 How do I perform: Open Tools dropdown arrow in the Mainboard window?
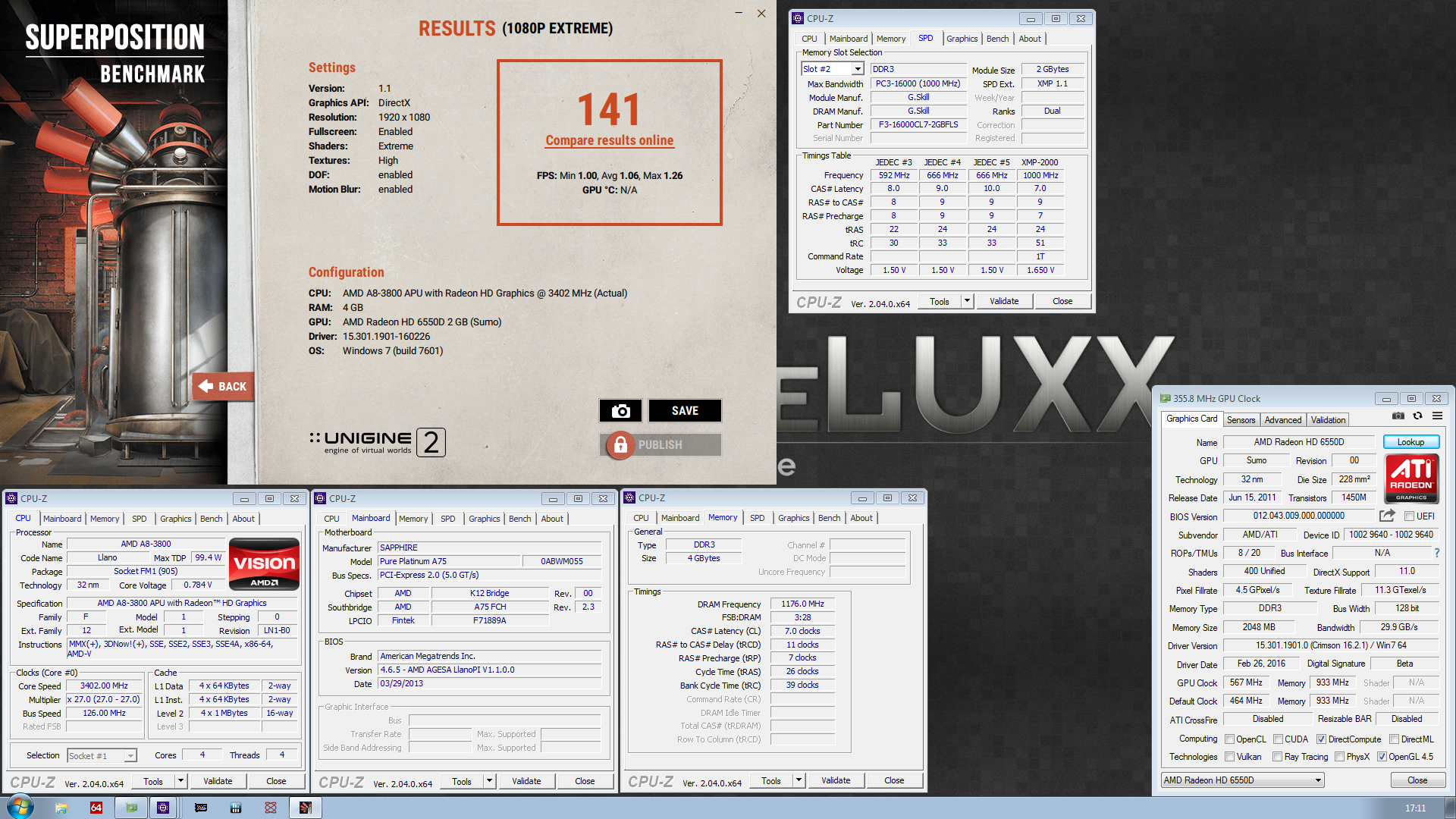click(489, 781)
